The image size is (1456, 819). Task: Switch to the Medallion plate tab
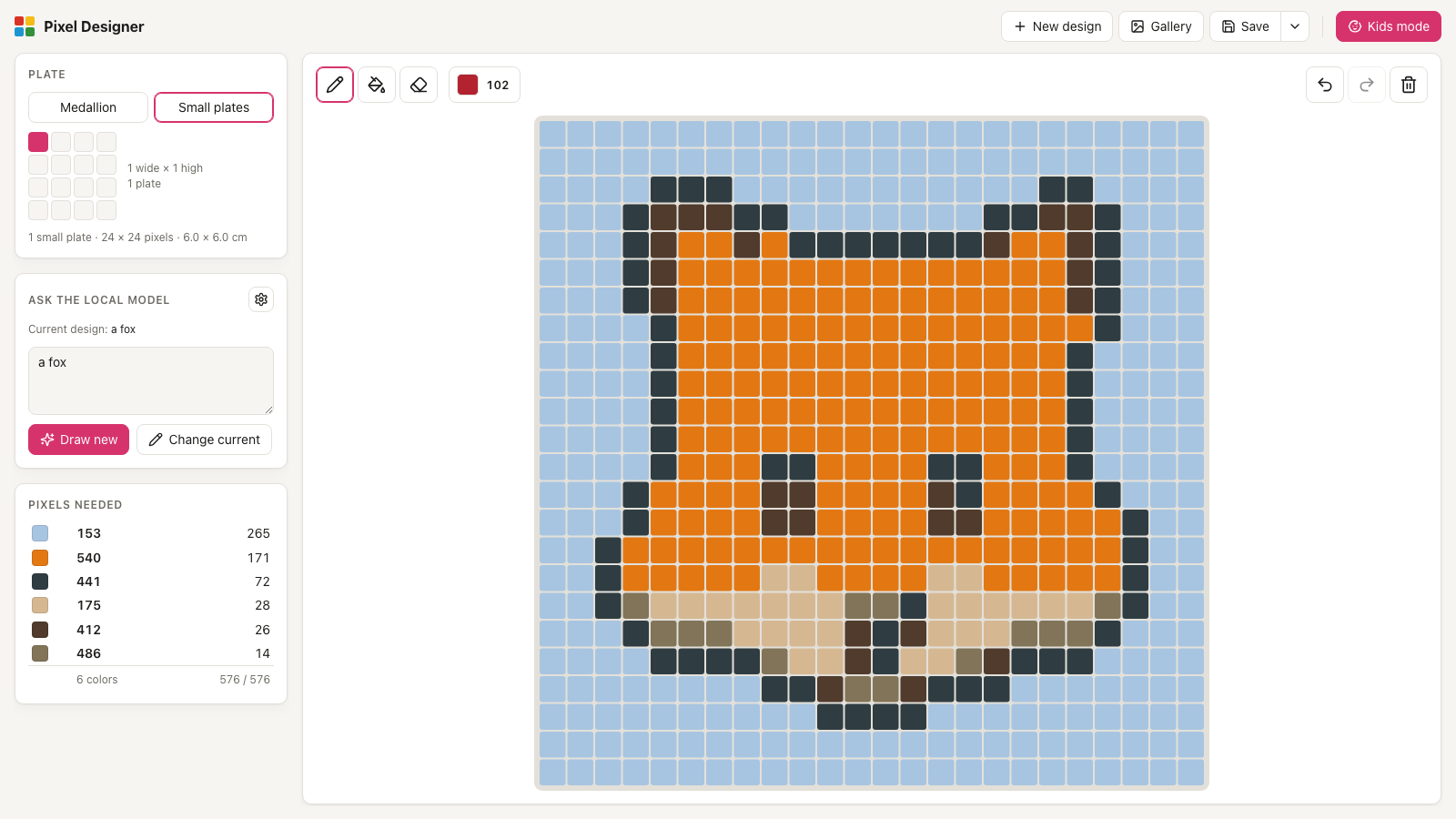coord(88,107)
